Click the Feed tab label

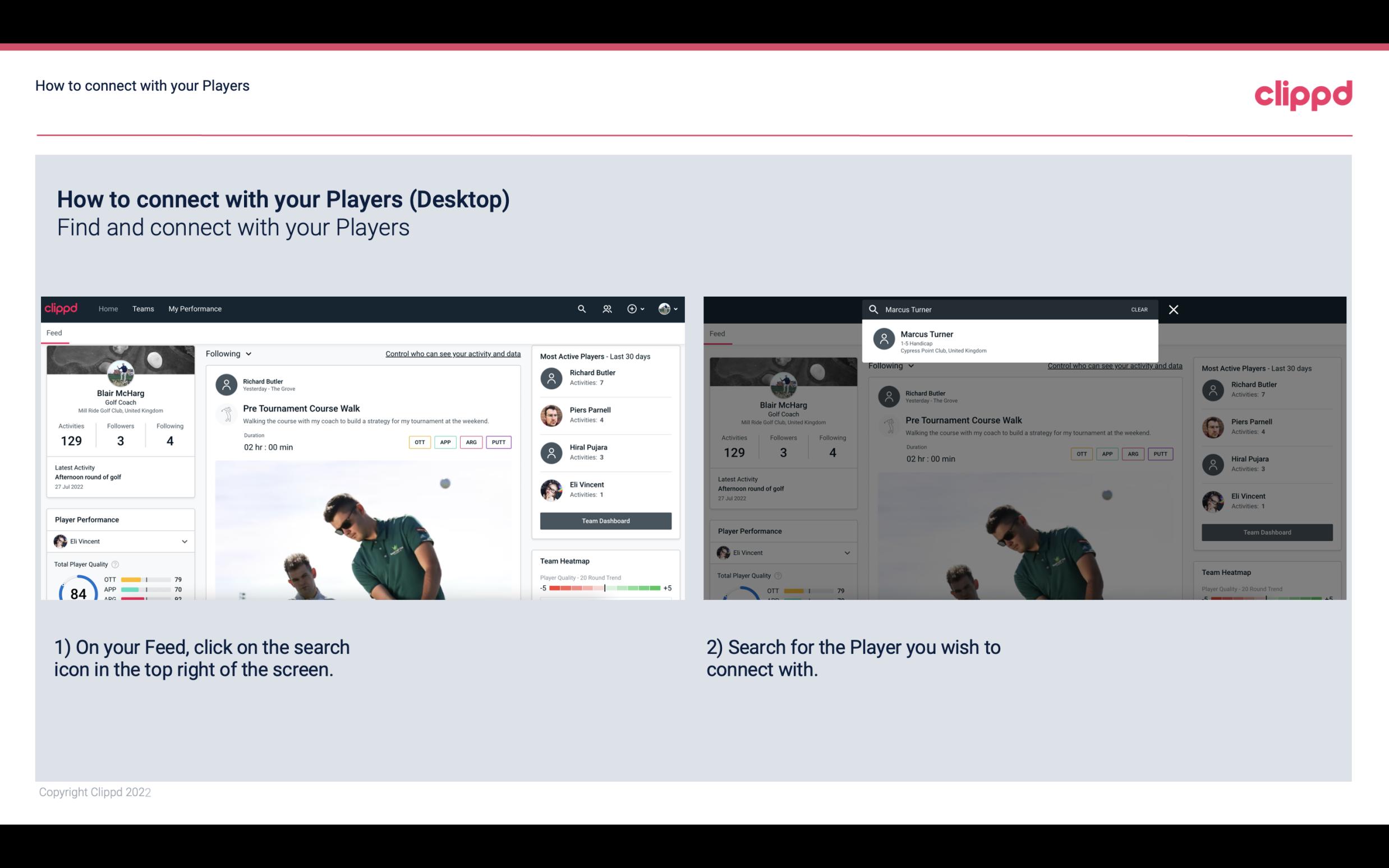coord(55,333)
